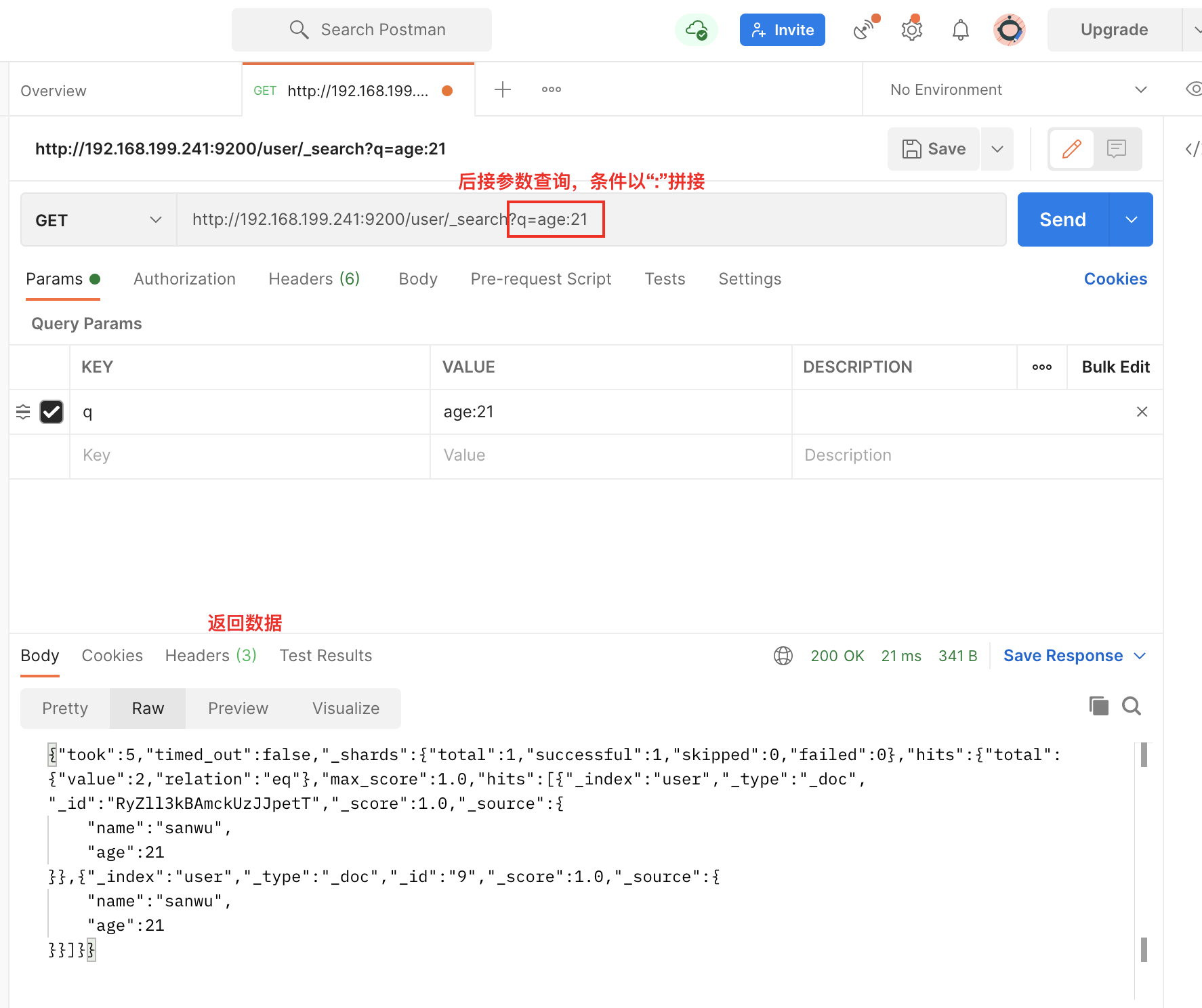
Task: Click the request title http://192.168.199.241:9200/user/_search?q=age:21
Action: click(x=241, y=149)
